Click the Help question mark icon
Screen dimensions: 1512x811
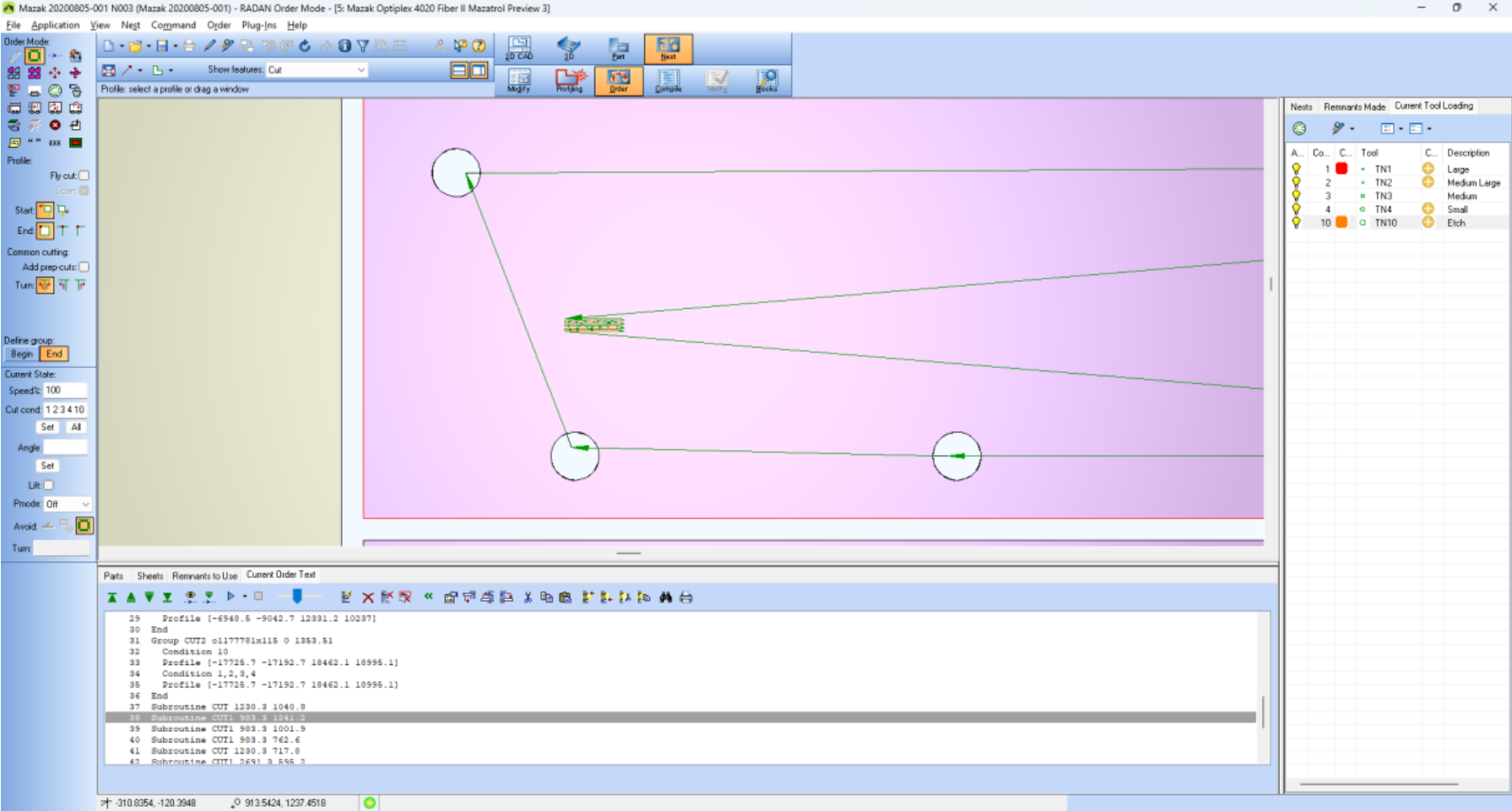[x=479, y=46]
